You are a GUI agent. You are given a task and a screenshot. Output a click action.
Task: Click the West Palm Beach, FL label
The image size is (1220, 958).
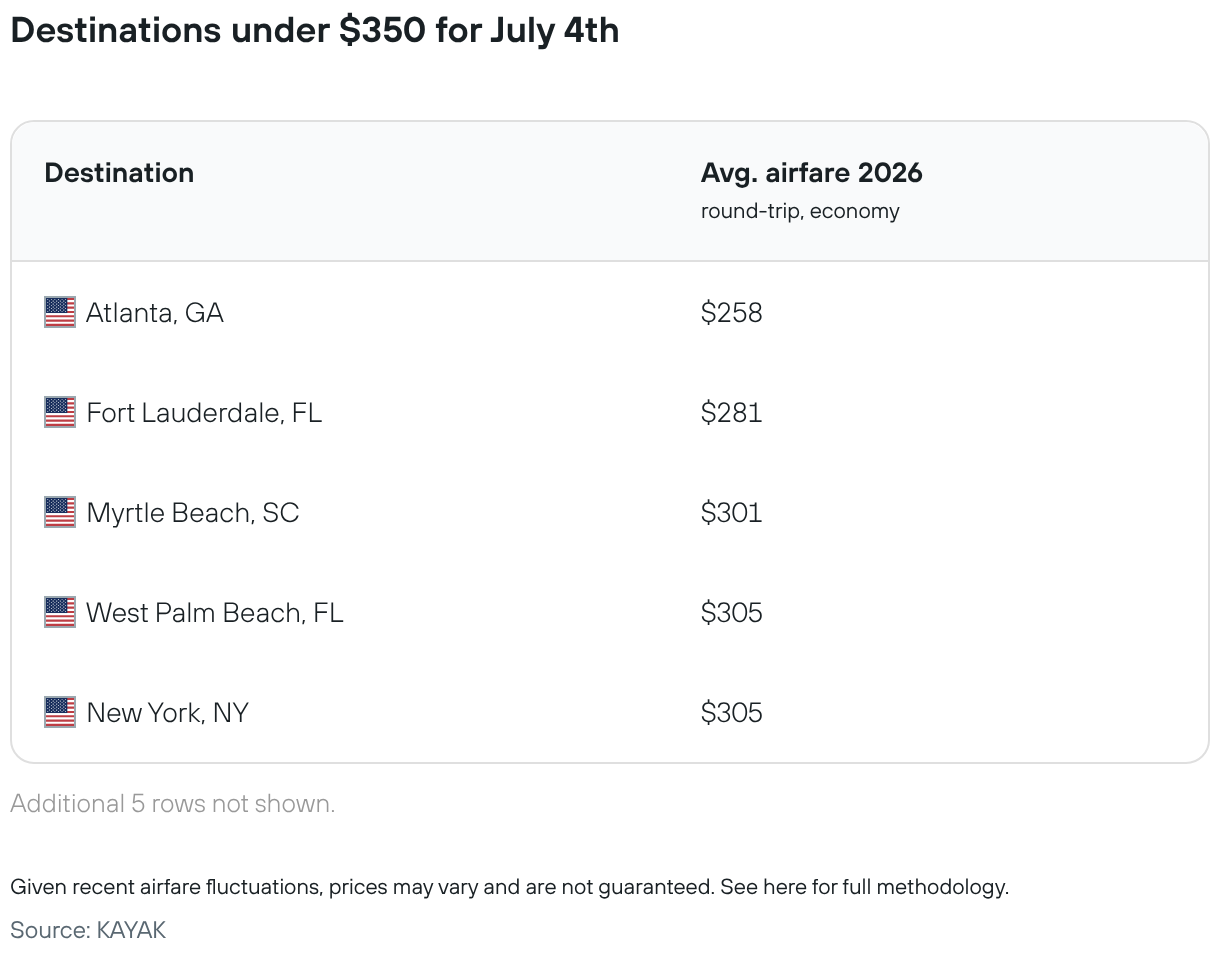215,613
